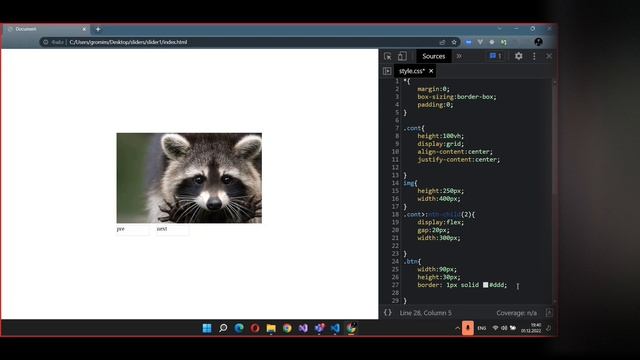Viewport: 640px width, 360px height.
Task: Open File Explorer from taskbar
Action: tap(271, 328)
